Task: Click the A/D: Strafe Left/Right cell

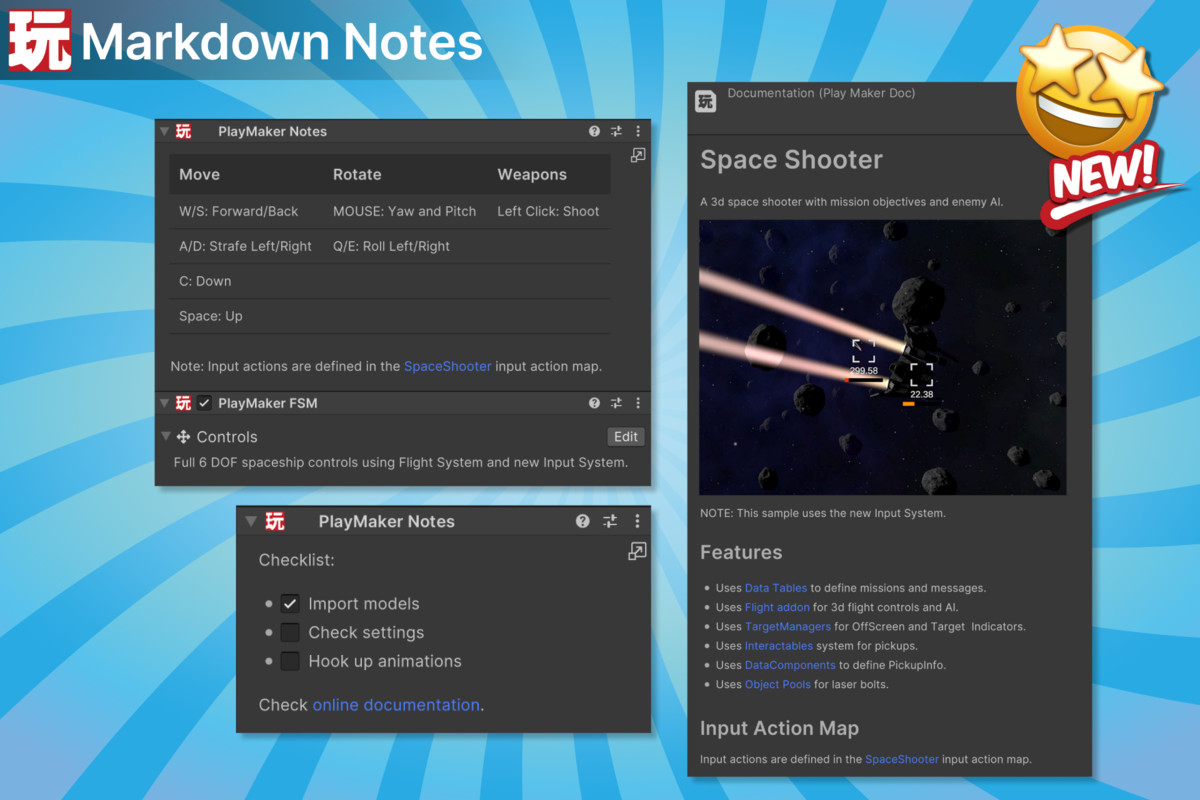Action: pos(246,246)
